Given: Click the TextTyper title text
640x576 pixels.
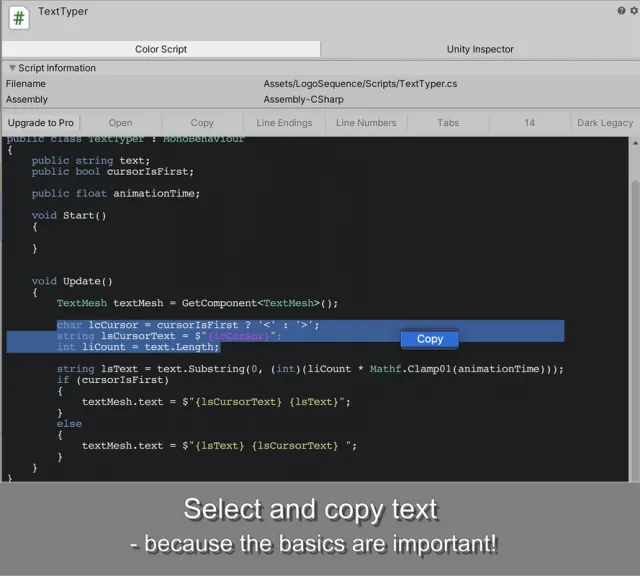Looking at the screenshot, I should pyautogui.click(x=63, y=11).
